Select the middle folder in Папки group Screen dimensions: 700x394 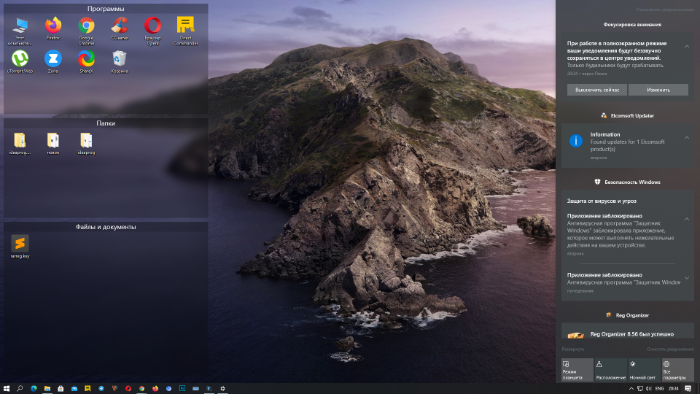point(53,143)
